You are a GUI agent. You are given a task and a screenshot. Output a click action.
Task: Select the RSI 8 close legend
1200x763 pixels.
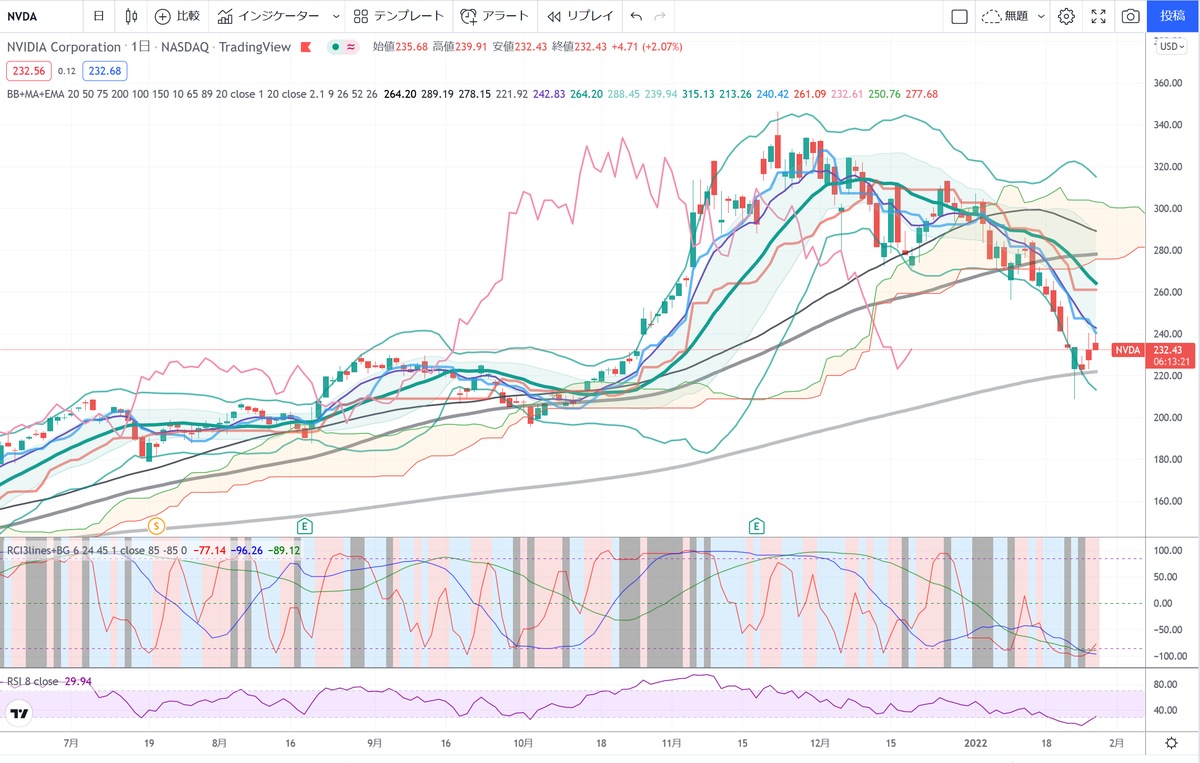(x=31, y=681)
